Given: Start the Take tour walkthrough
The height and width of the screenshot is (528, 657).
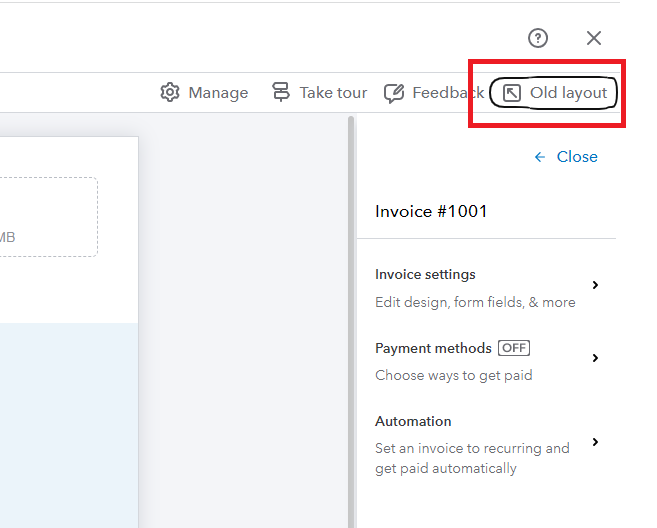Looking at the screenshot, I should (x=333, y=93).
